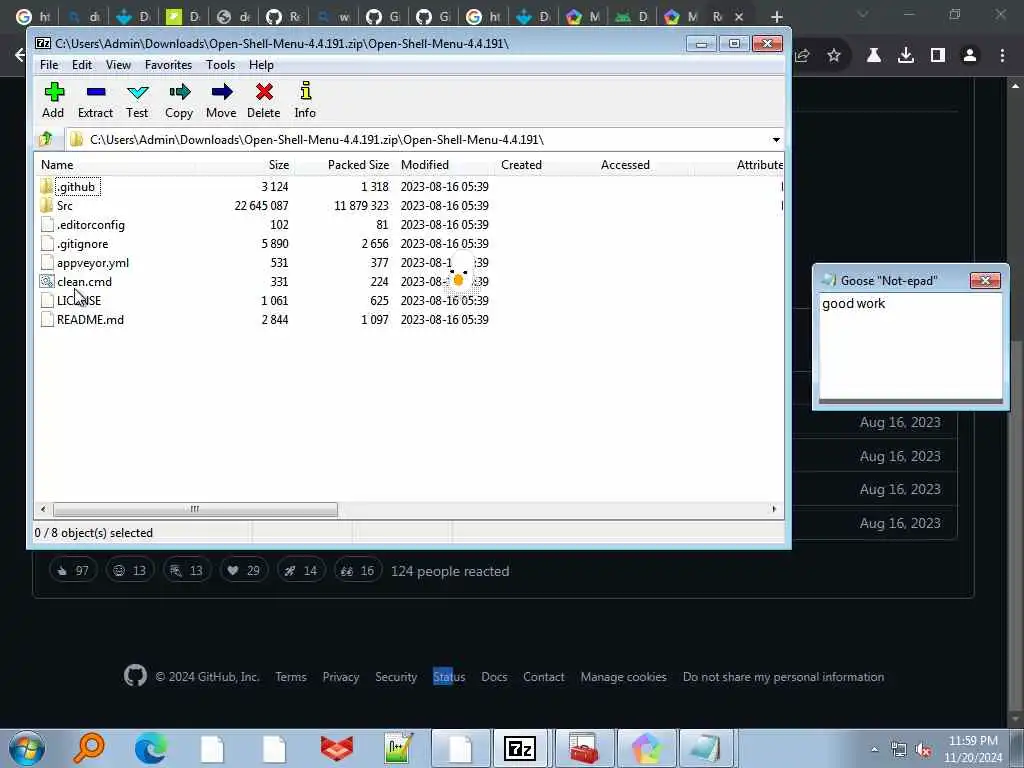Open the browser downloads icon

906,56
